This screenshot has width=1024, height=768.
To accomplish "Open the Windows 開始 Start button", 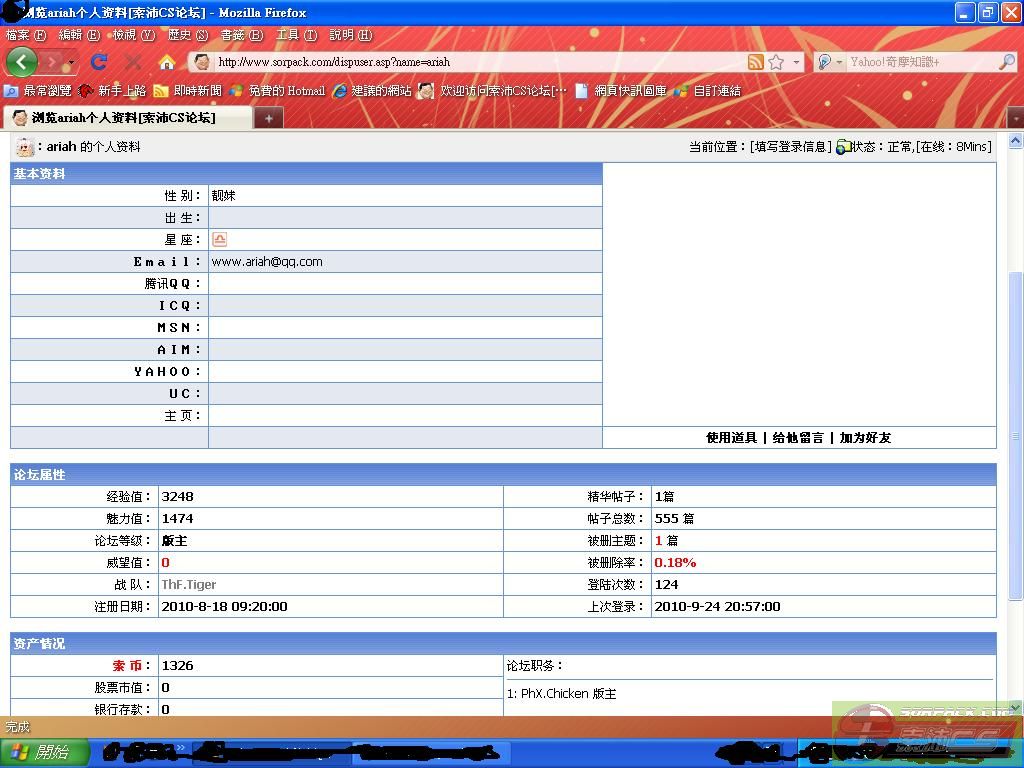I will 44,752.
